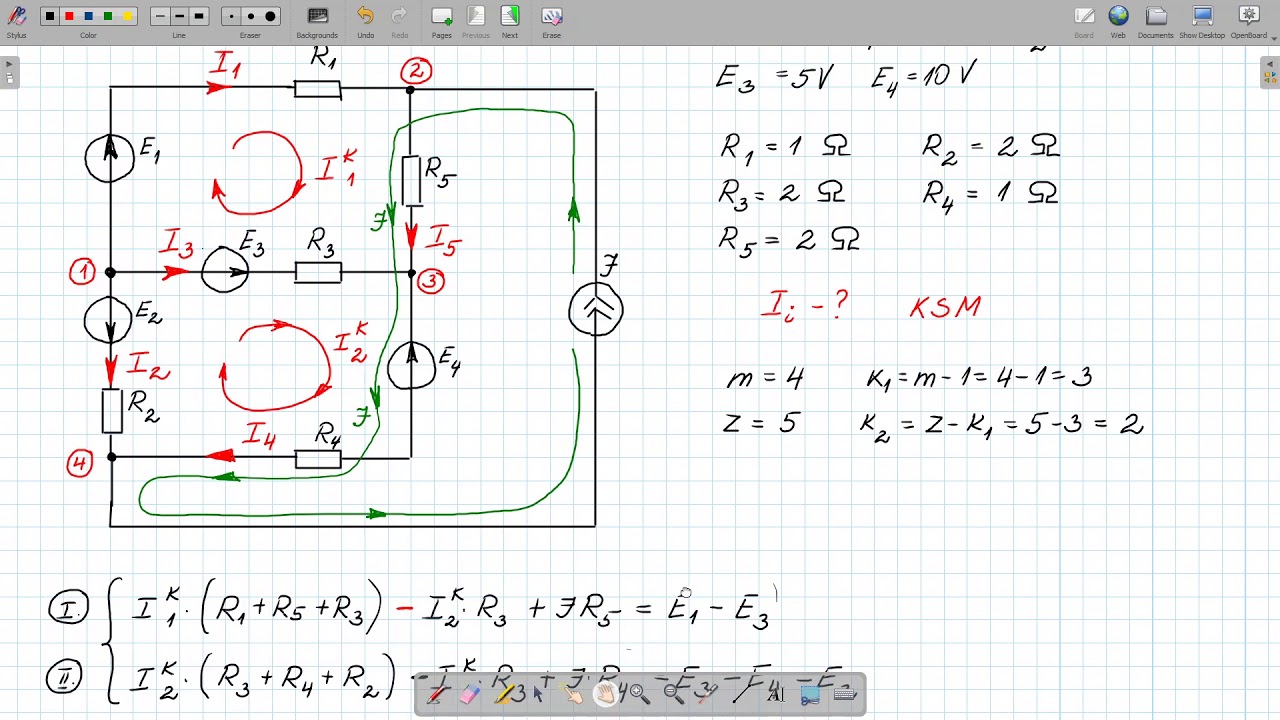Select the blue pen color
The height and width of the screenshot is (720, 1280).
coord(88,16)
